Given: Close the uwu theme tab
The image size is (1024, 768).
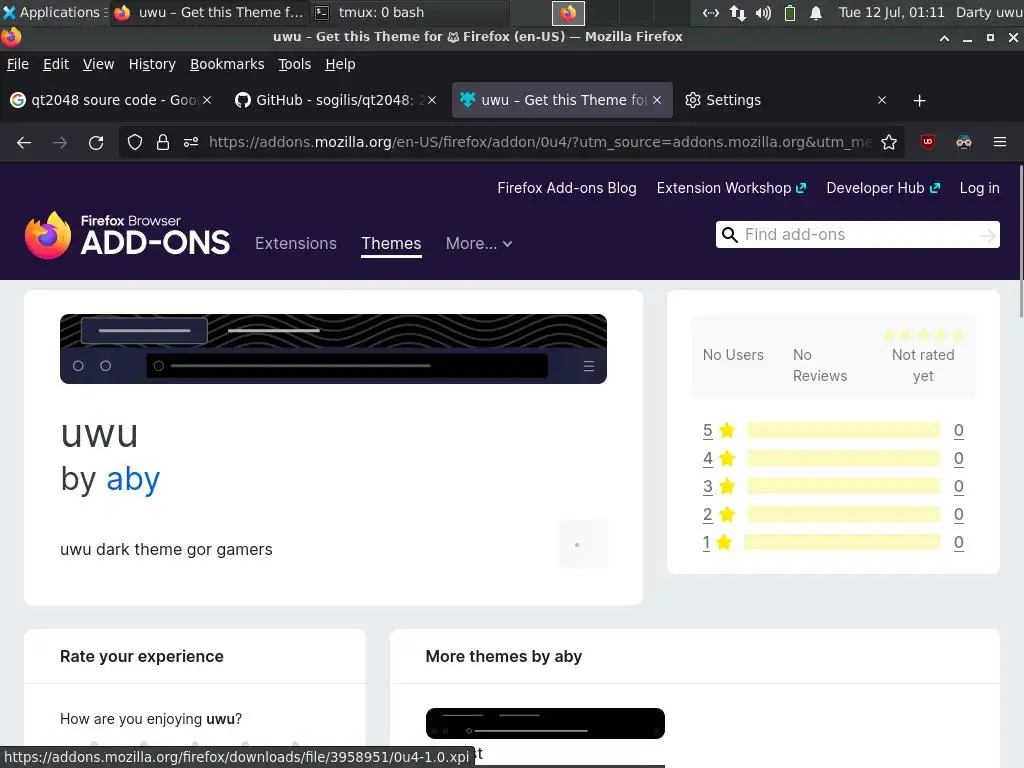Looking at the screenshot, I should (657, 100).
